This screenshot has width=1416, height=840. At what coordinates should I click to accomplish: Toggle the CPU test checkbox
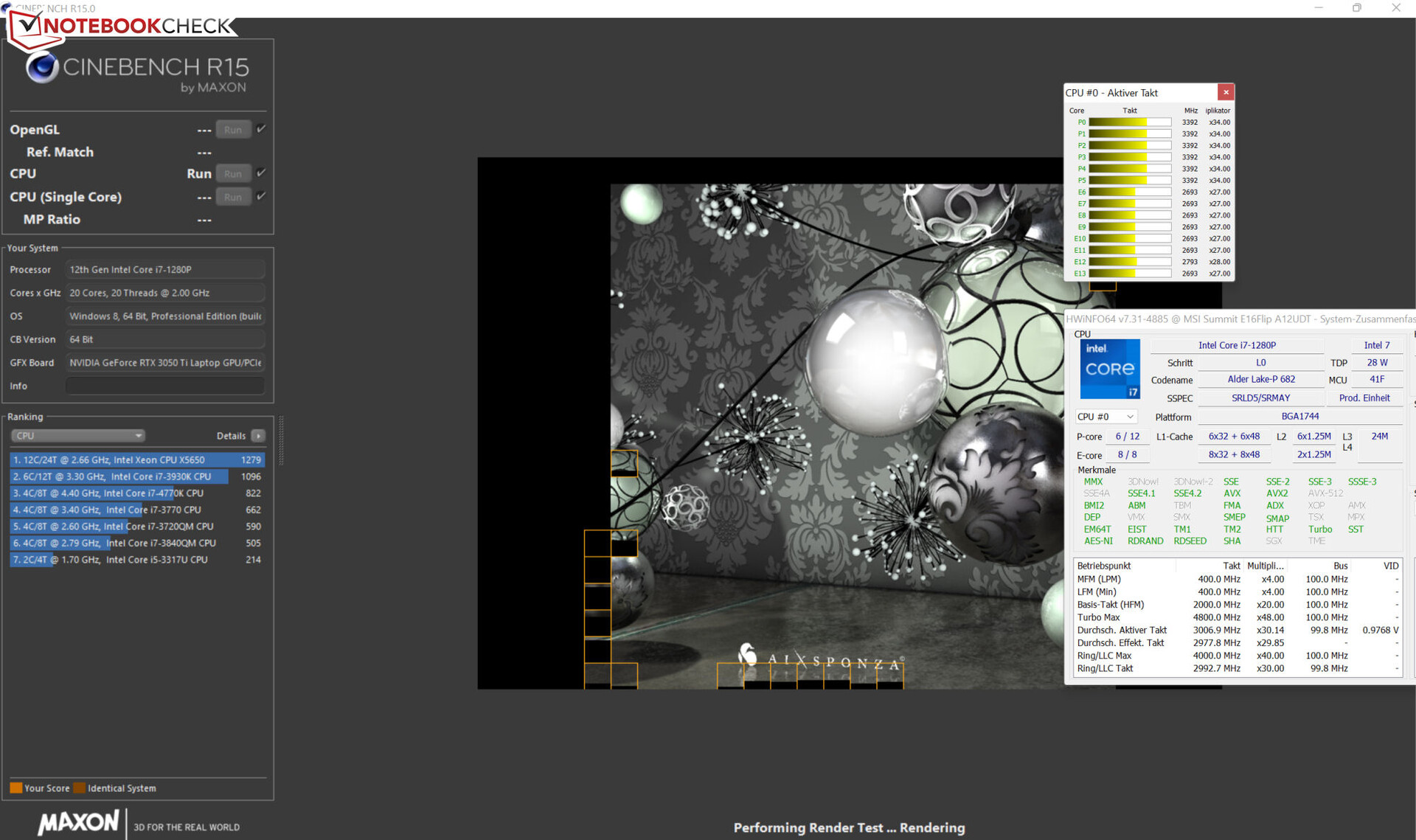coord(261,173)
